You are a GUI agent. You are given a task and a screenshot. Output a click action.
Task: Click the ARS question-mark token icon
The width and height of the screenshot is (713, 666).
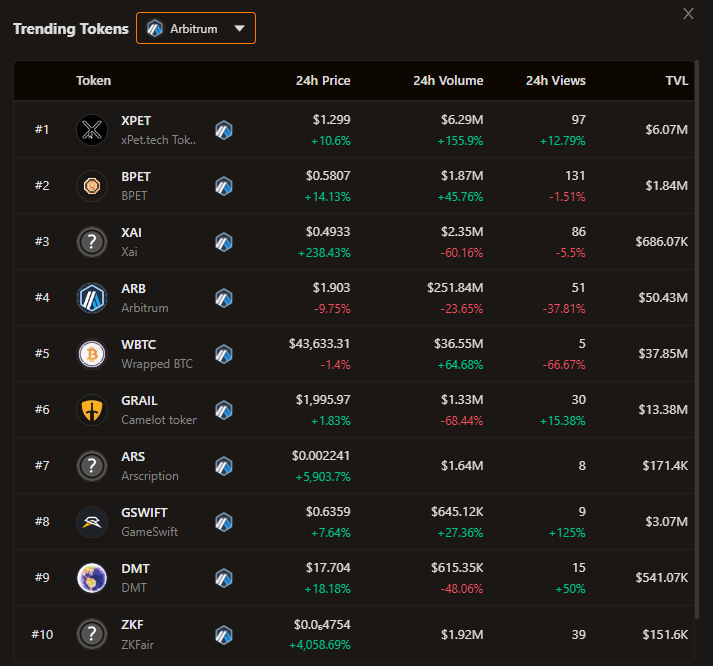(x=92, y=466)
